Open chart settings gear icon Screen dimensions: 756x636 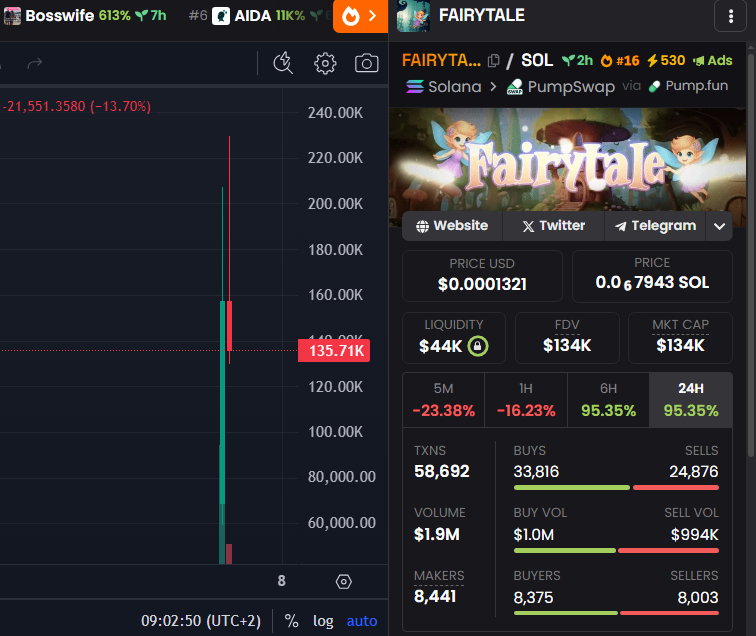(x=325, y=63)
